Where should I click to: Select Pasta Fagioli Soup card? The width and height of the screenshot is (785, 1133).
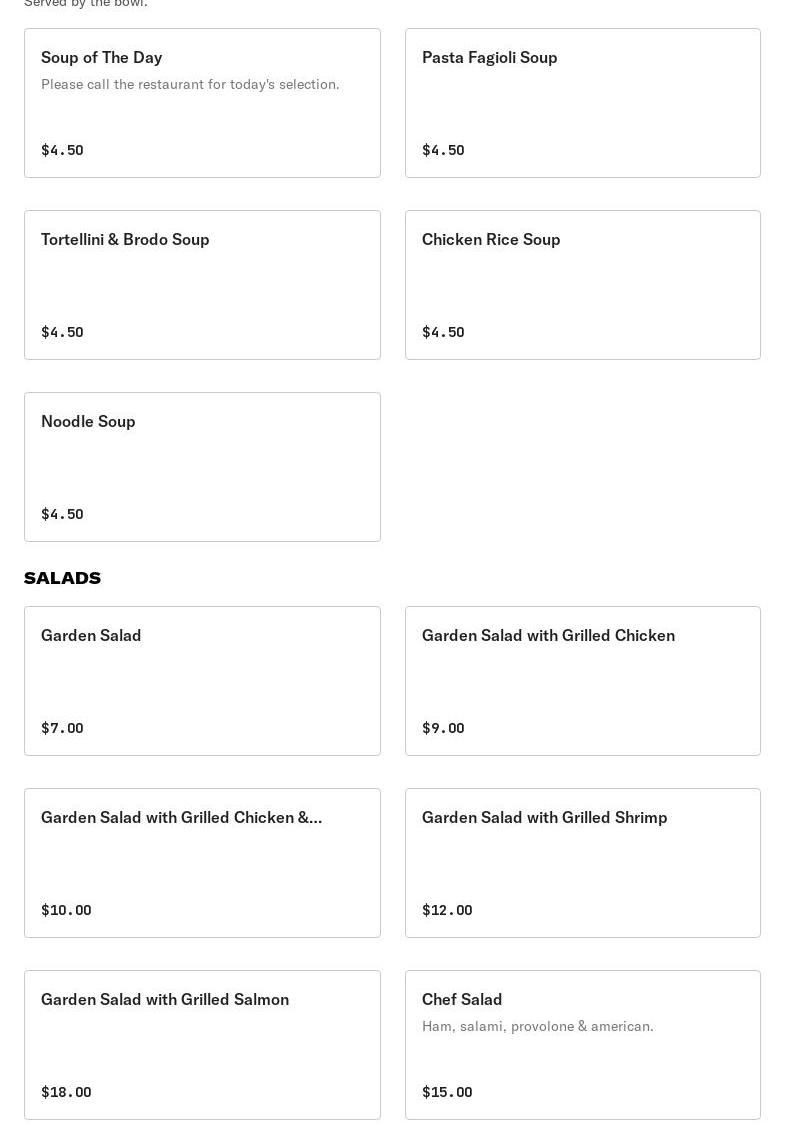pyautogui.click(x=582, y=103)
